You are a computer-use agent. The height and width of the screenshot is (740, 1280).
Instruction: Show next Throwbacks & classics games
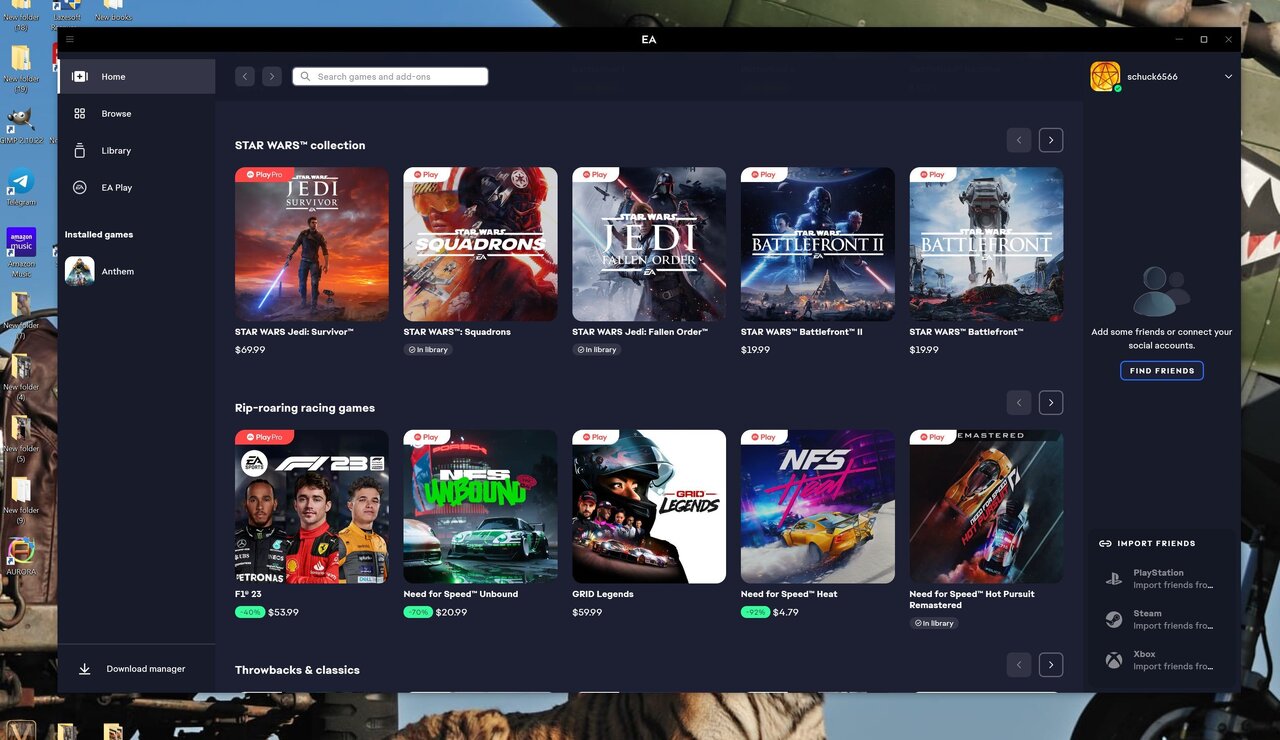[1050, 665]
